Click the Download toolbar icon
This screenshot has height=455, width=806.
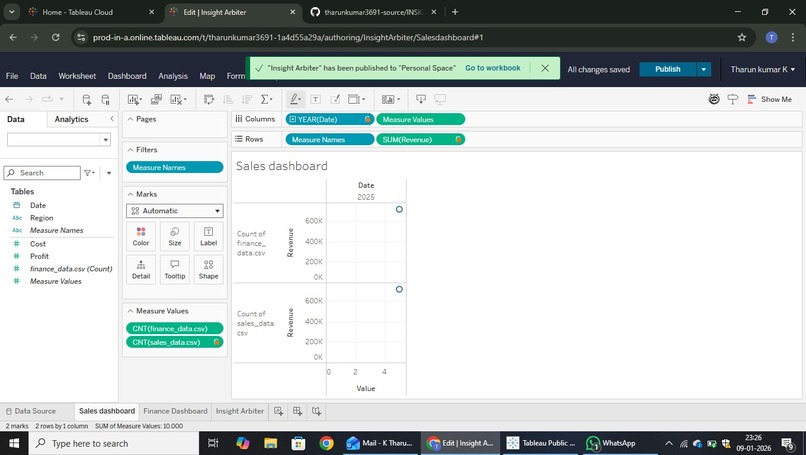tap(421, 99)
